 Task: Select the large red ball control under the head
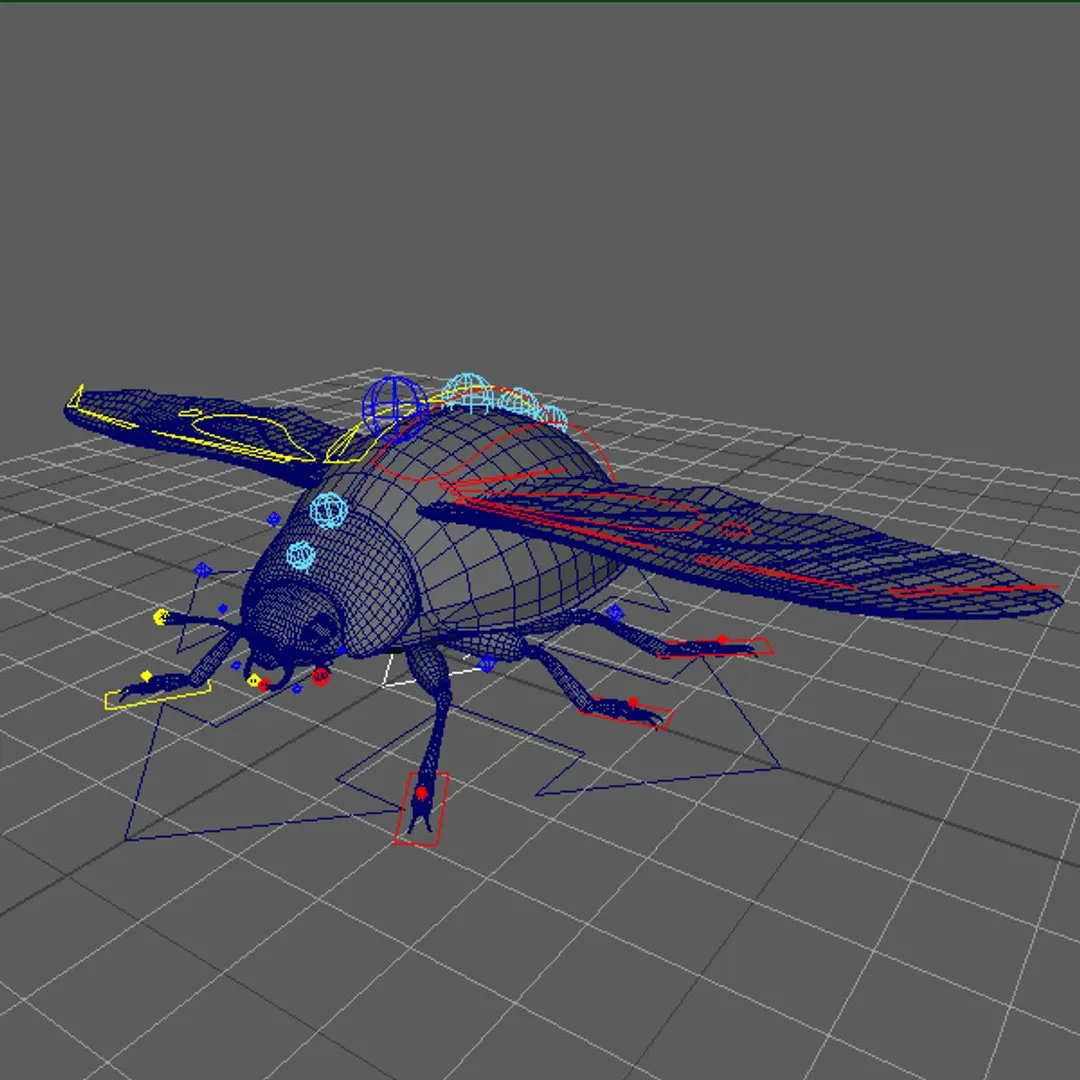(x=320, y=676)
